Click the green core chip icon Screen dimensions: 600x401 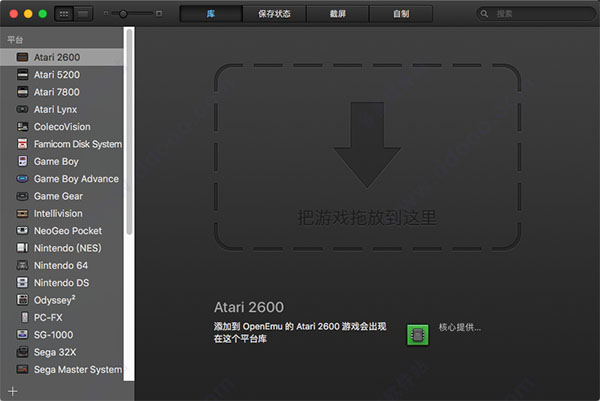417,335
